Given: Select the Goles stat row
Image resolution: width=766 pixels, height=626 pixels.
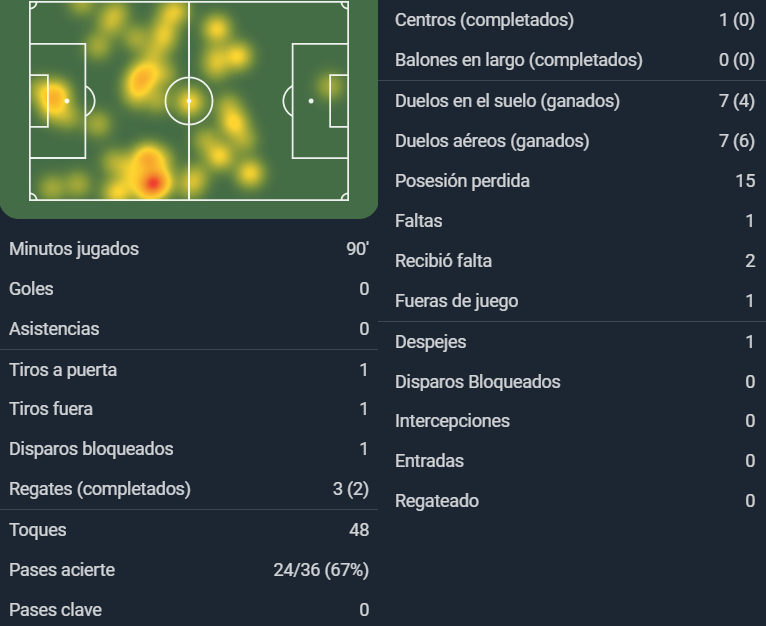Looking at the screenshot, I should (189, 289).
